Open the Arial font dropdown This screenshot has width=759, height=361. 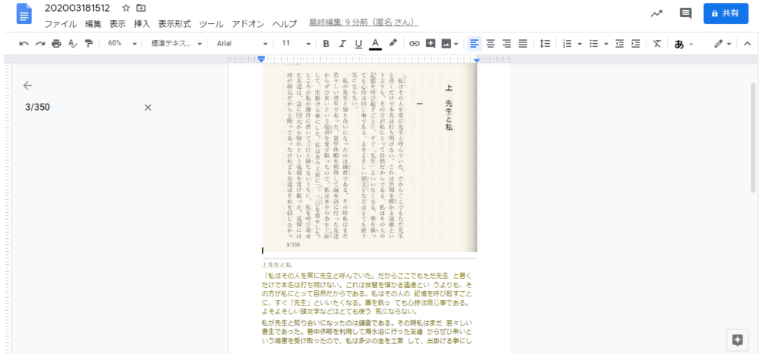click(x=242, y=44)
